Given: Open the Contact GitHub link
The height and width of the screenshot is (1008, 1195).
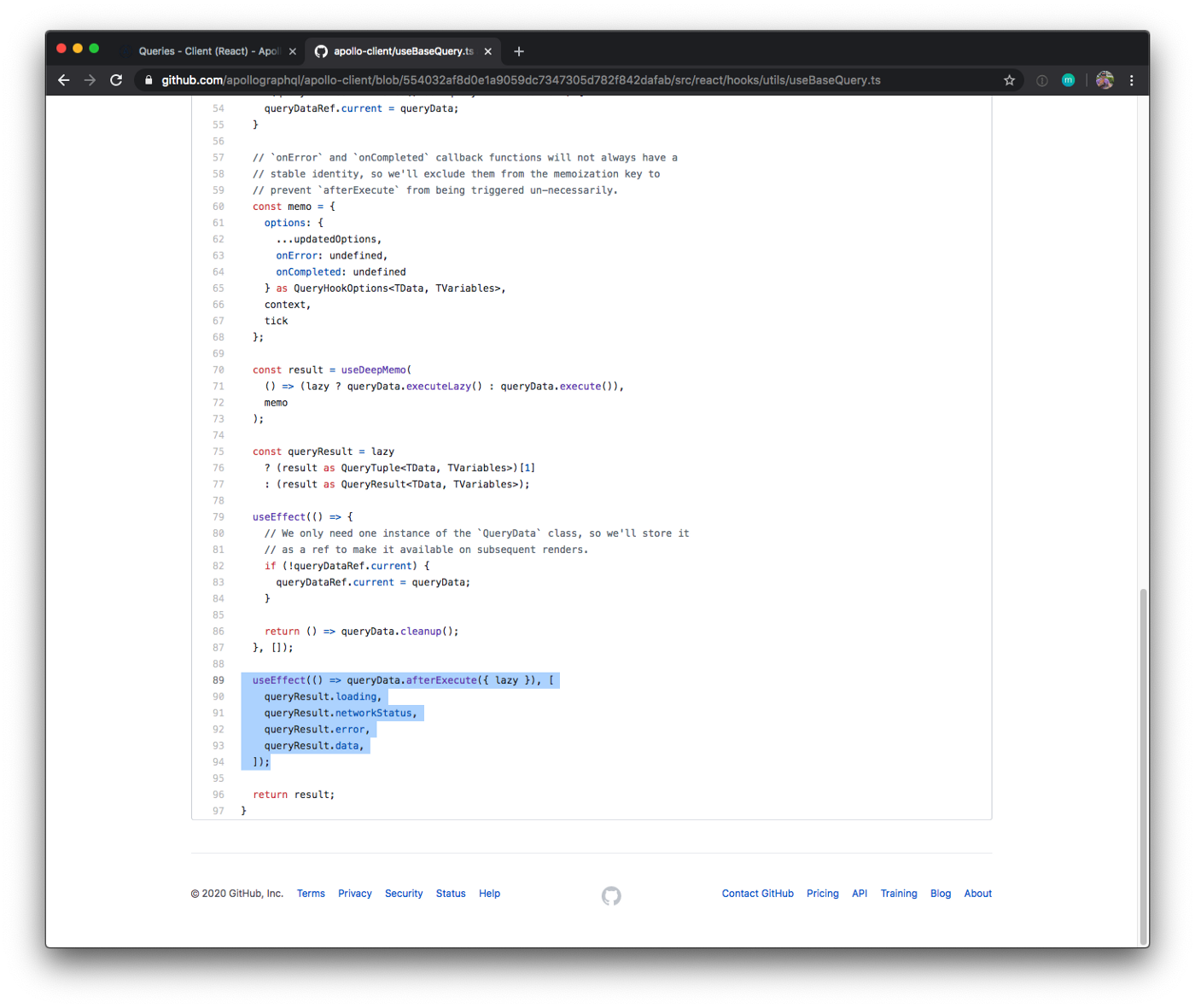Looking at the screenshot, I should (x=758, y=894).
